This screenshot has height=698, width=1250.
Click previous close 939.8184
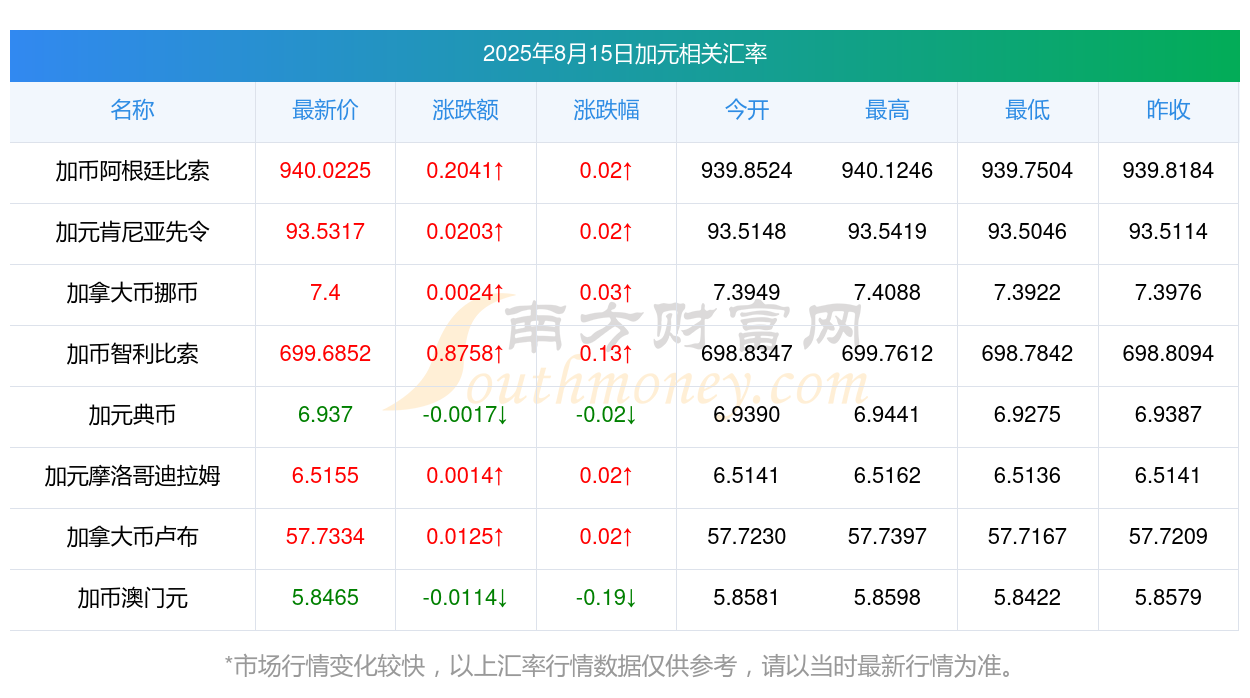pyautogui.click(x=1168, y=171)
